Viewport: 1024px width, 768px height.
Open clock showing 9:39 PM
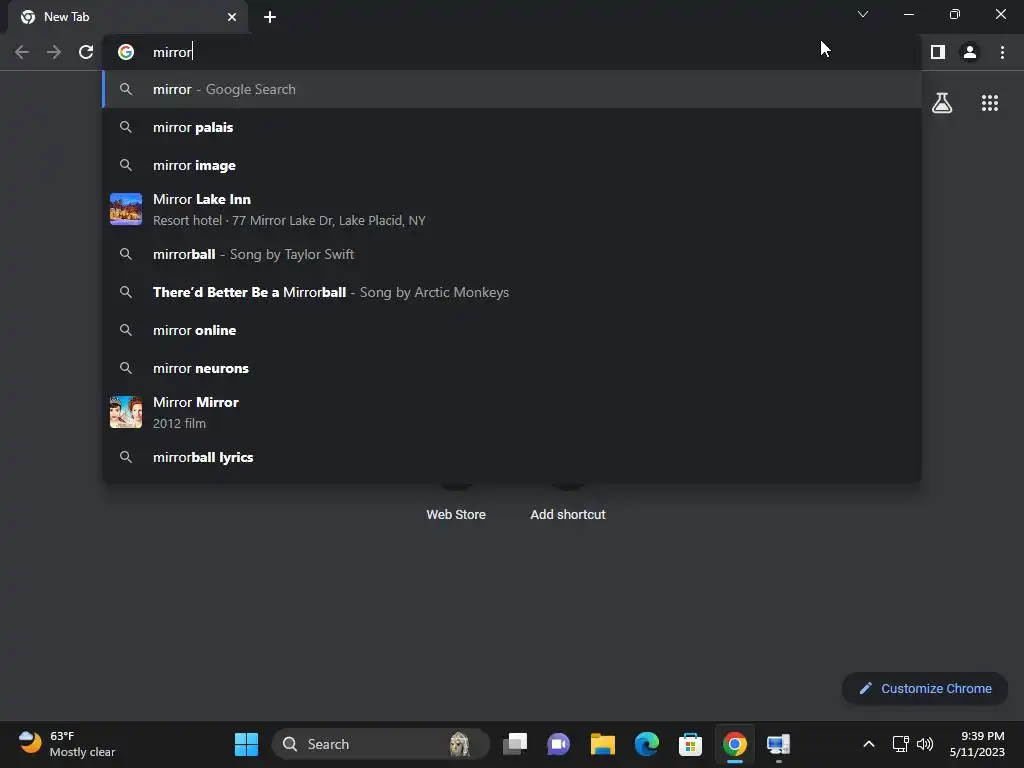(977, 744)
